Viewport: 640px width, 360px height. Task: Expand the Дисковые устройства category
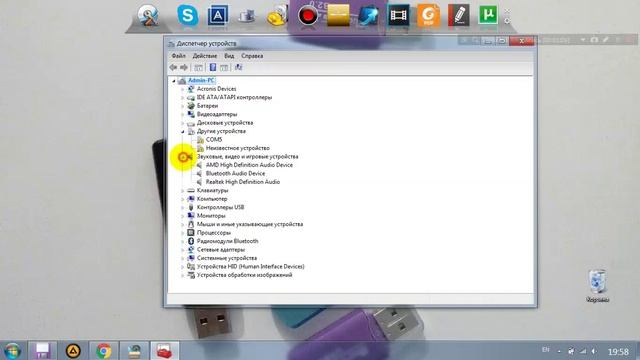point(182,123)
